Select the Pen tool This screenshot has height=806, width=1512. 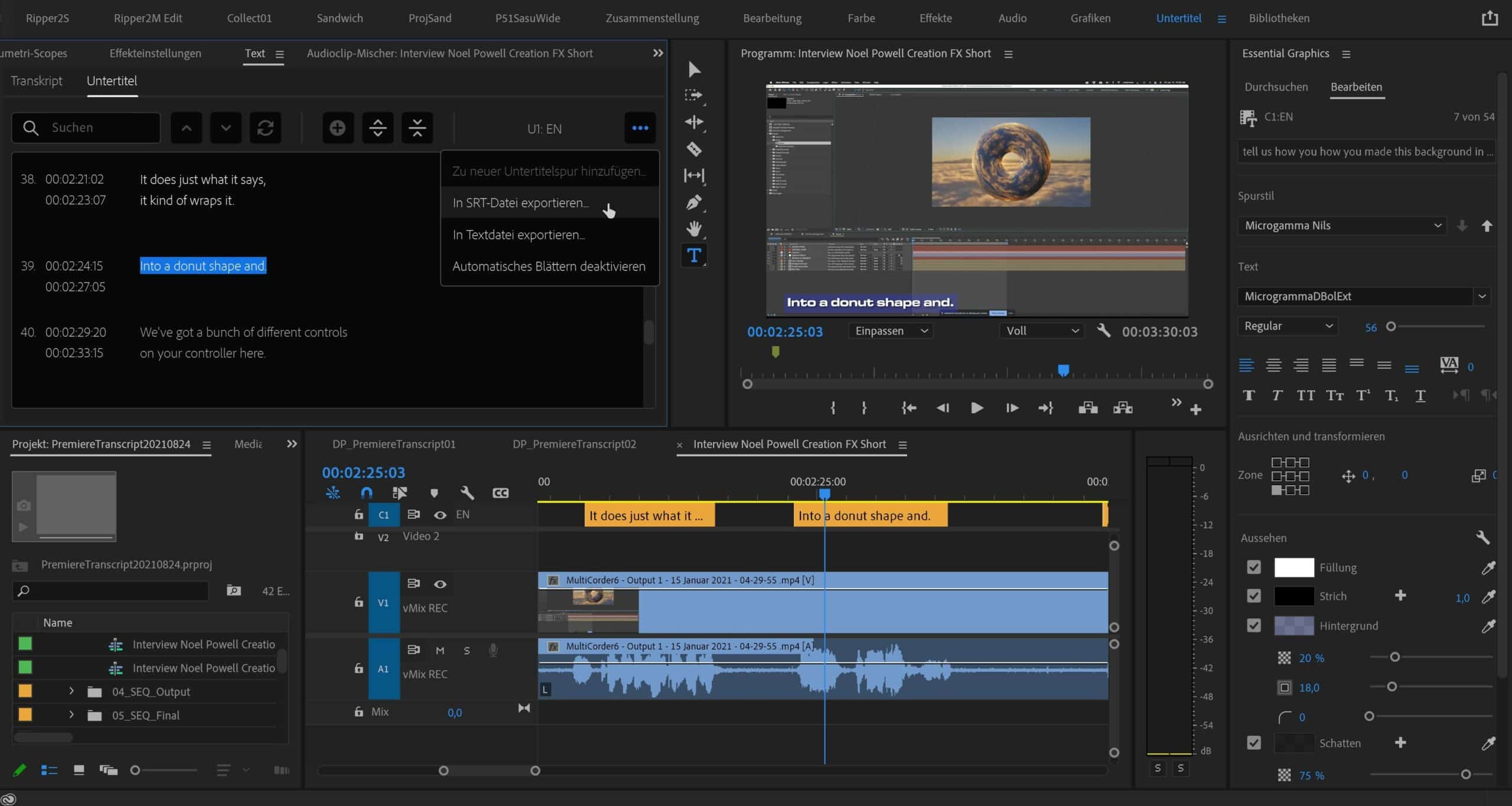694,203
